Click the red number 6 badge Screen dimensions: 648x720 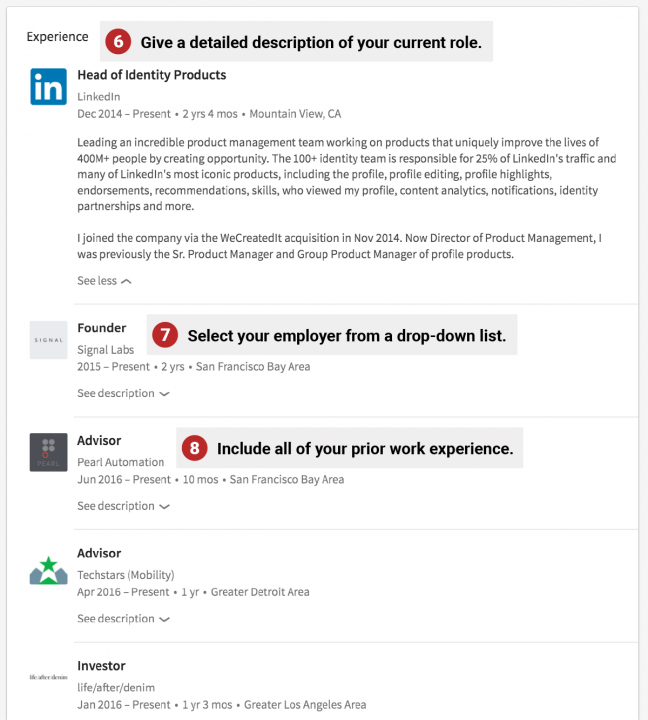pyautogui.click(x=118, y=42)
